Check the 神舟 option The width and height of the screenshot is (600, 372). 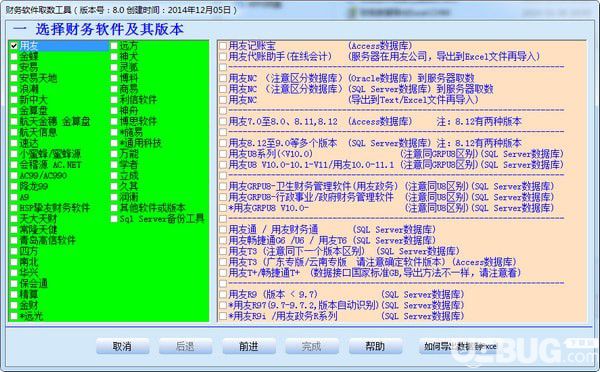click(114, 111)
